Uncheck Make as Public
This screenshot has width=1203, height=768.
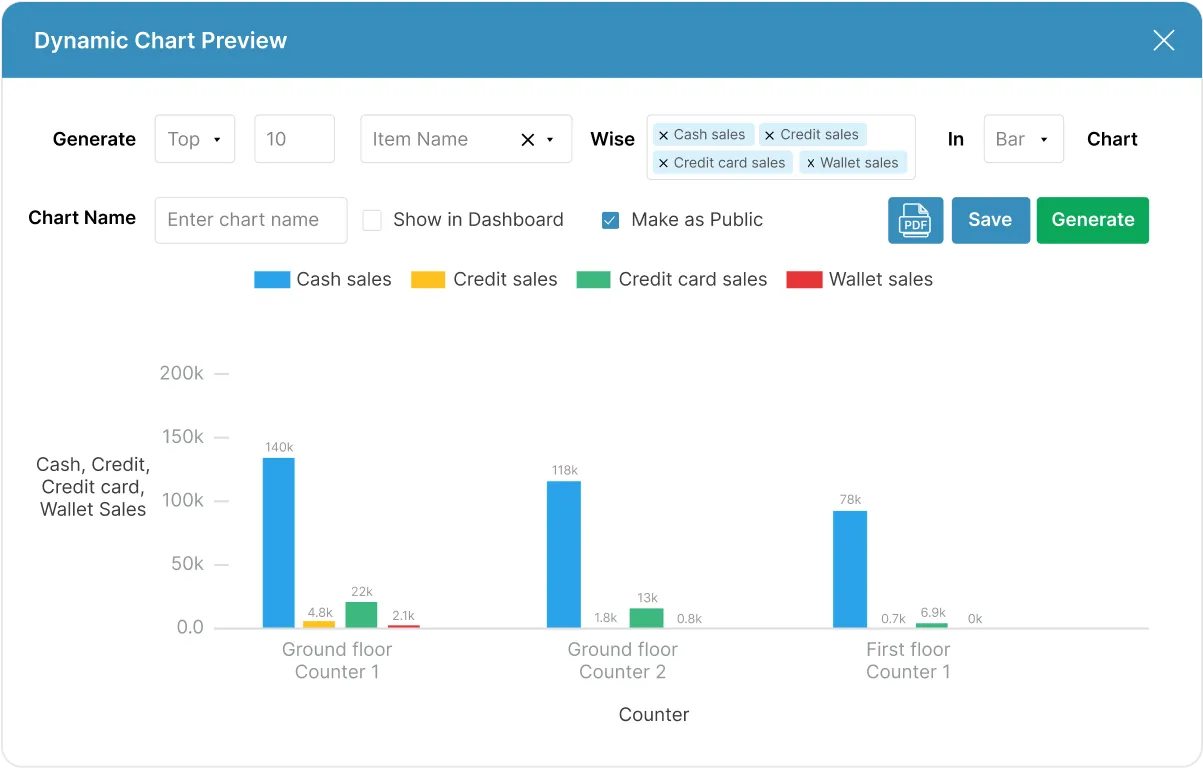click(x=610, y=219)
